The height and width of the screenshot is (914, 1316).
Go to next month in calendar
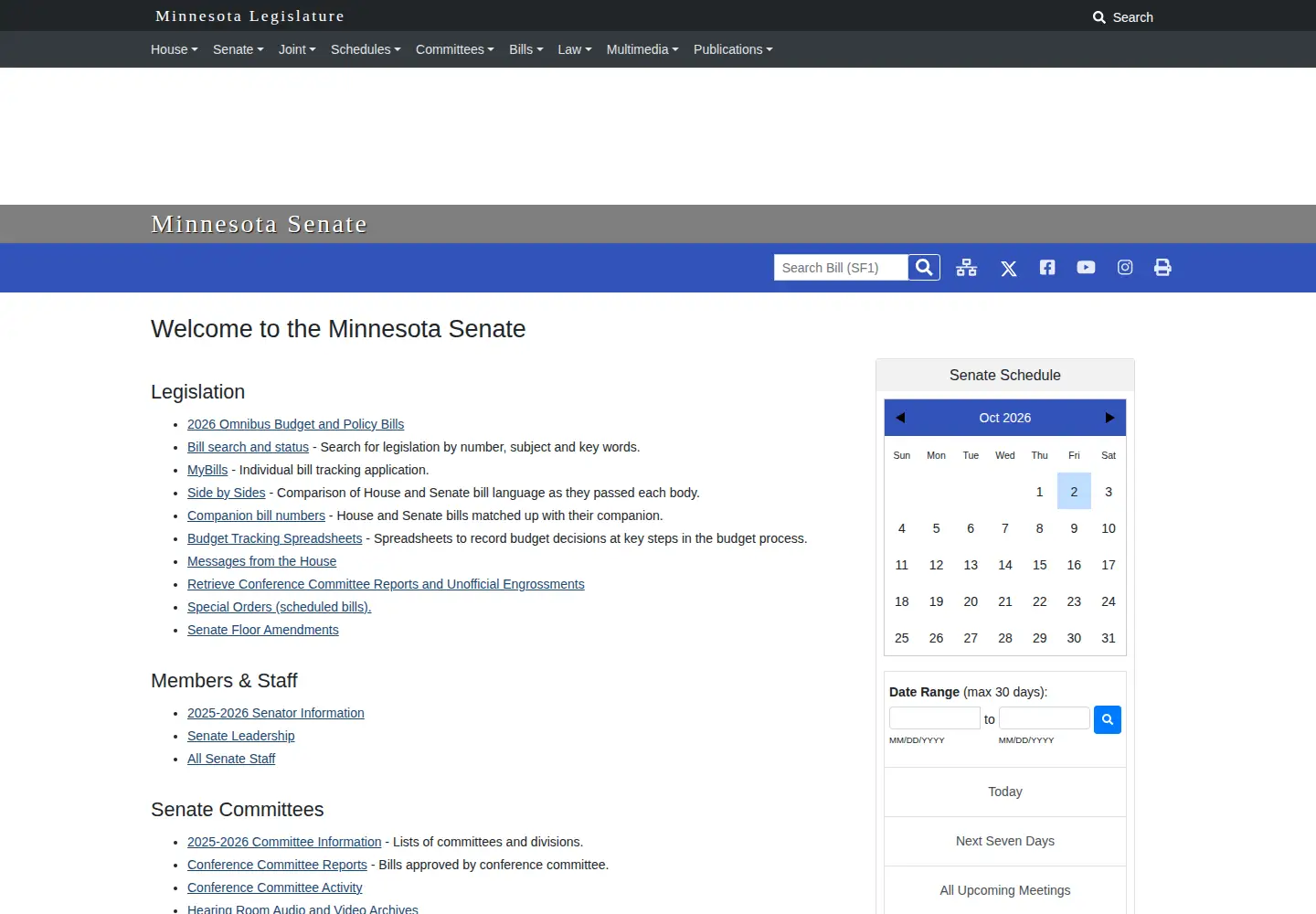point(1109,418)
